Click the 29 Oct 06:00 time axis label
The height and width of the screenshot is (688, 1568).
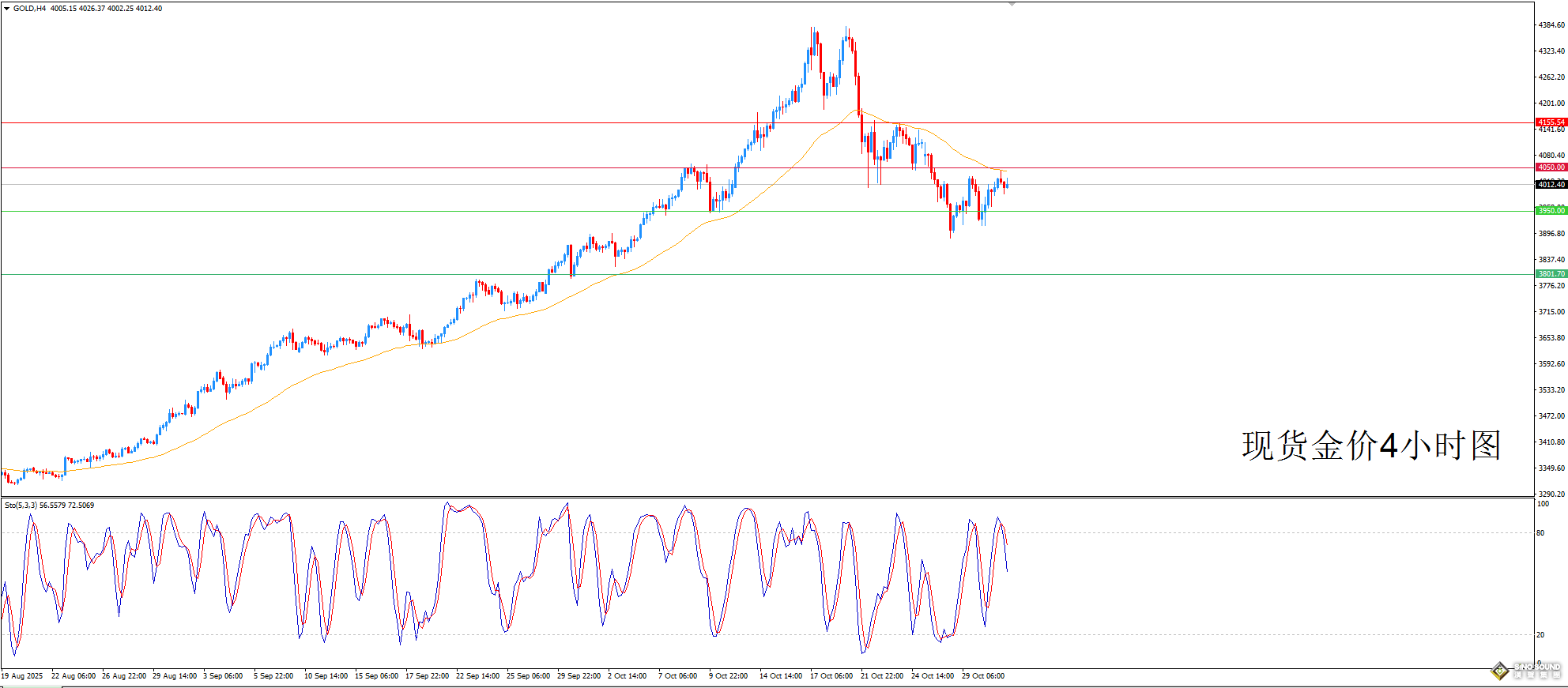tap(982, 676)
